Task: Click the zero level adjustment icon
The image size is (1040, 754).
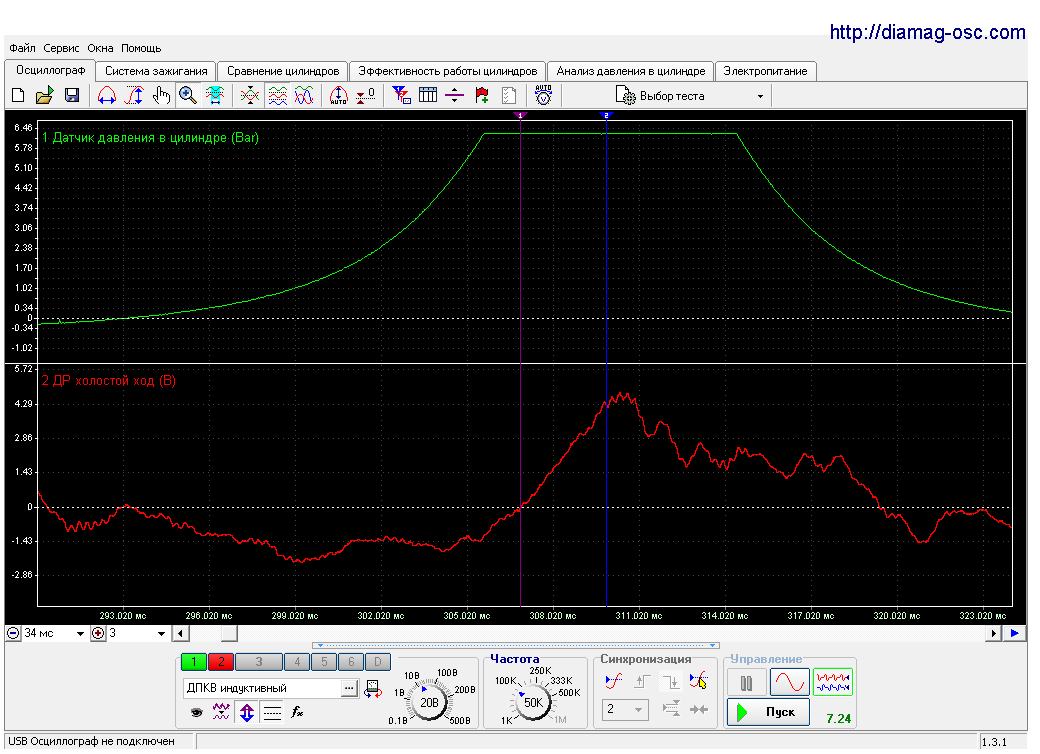Action: (365, 96)
